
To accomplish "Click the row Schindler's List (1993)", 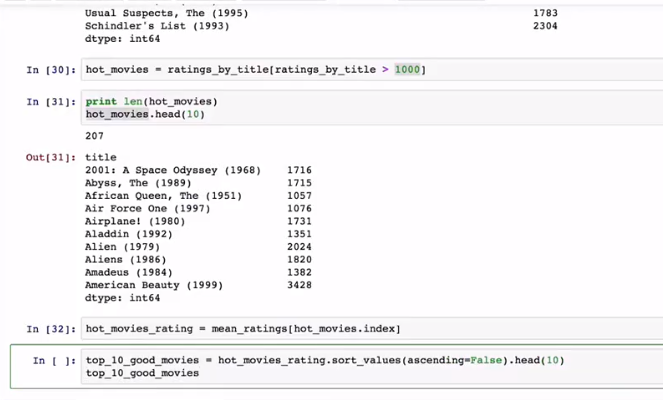I will (x=321, y=26).
